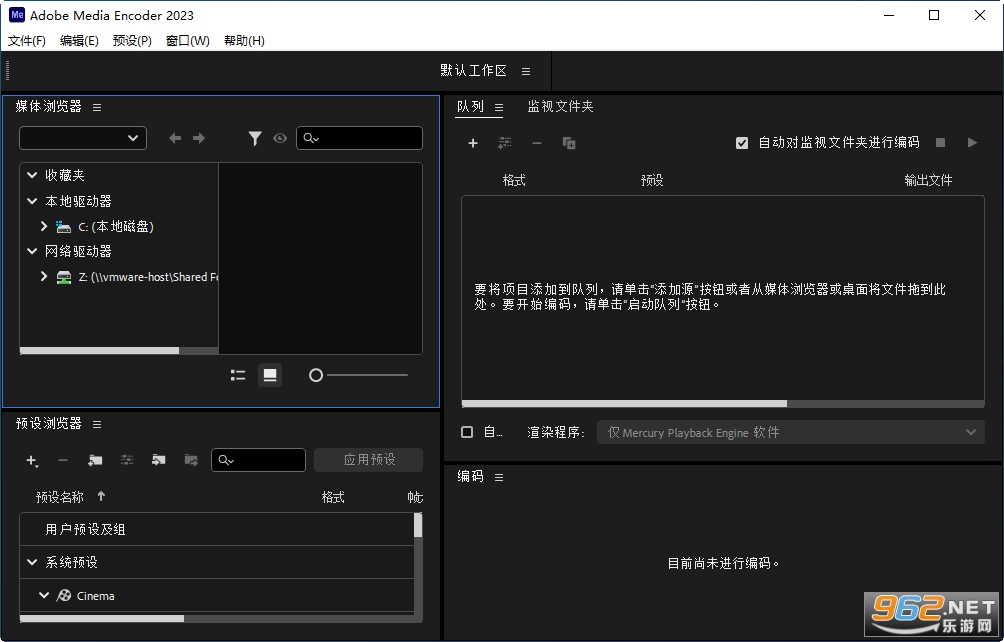
Task: Click the preset list vertical scrollbar
Action: coord(418,526)
